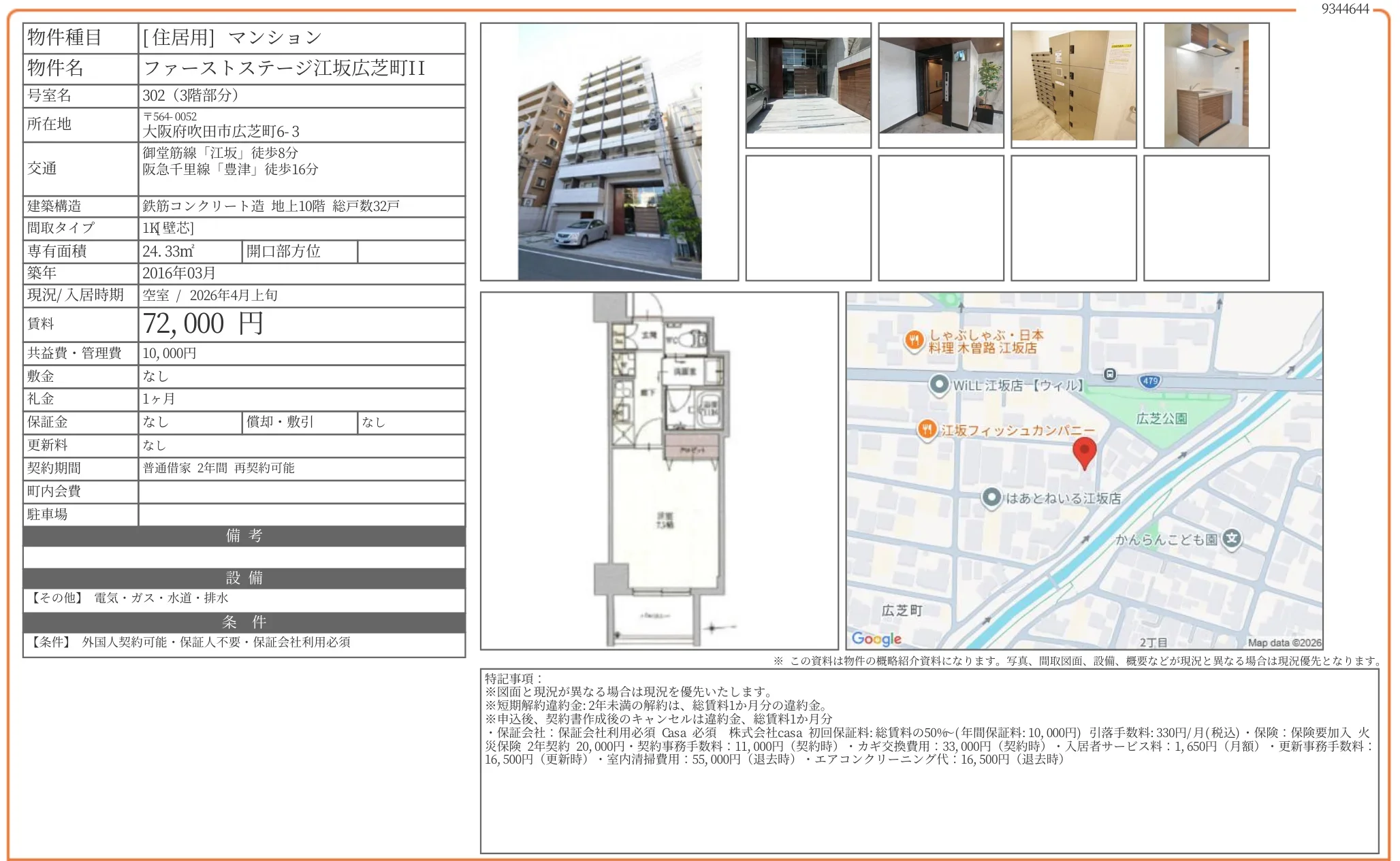1400x861 pixels.
Task: Open the mailbox lockers thumbnail photo
Action: (x=1073, y=86)
